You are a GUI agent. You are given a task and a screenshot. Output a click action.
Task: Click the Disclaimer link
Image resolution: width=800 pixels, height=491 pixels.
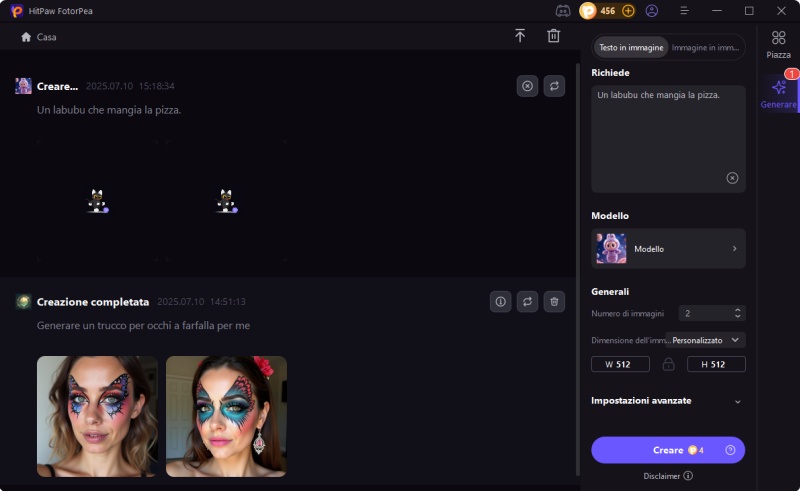[x=661, y=476]
